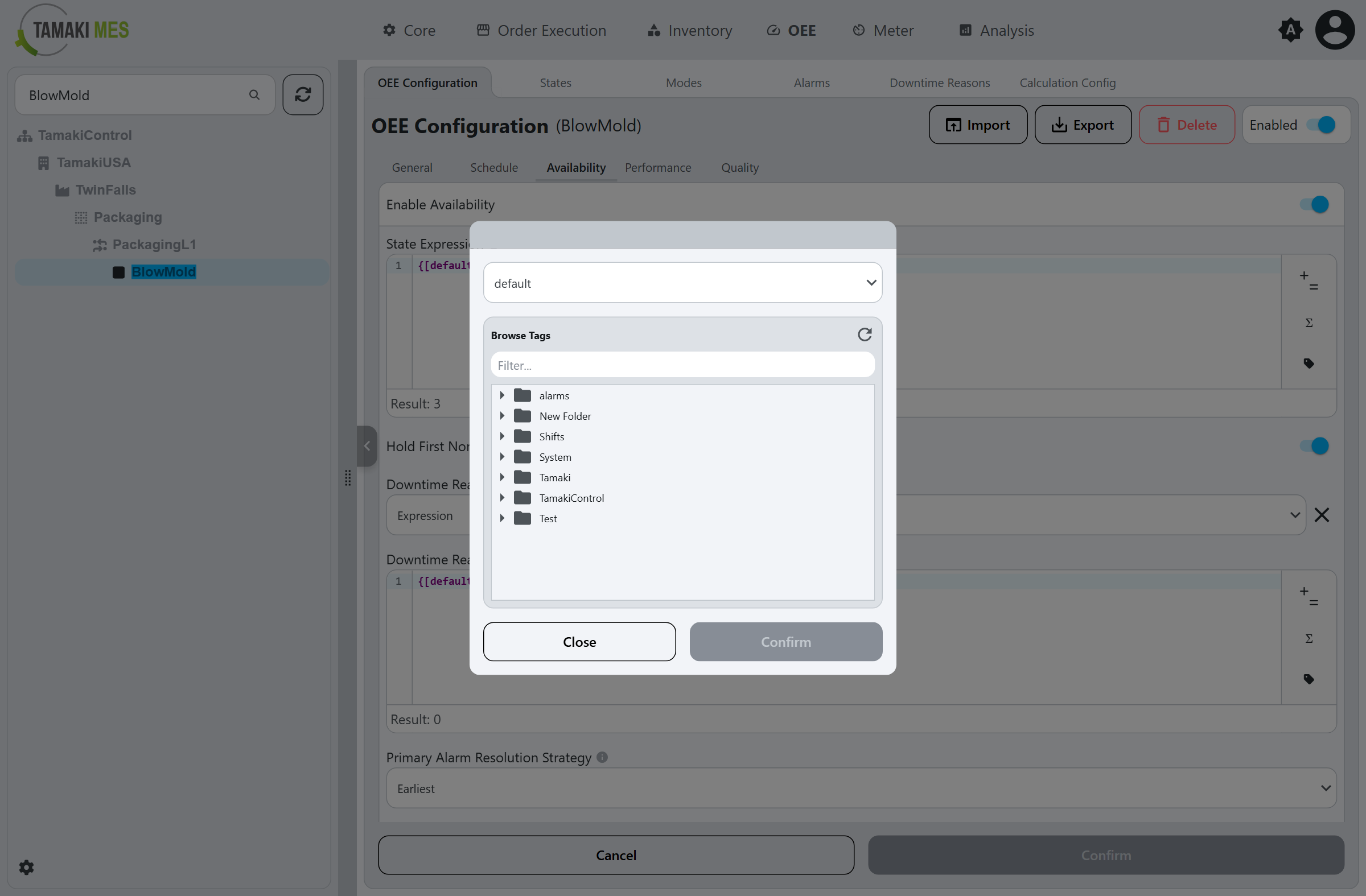The image size is (1366, 896).
Task: Open the Order Execution menu
Action: pos(541,30)
